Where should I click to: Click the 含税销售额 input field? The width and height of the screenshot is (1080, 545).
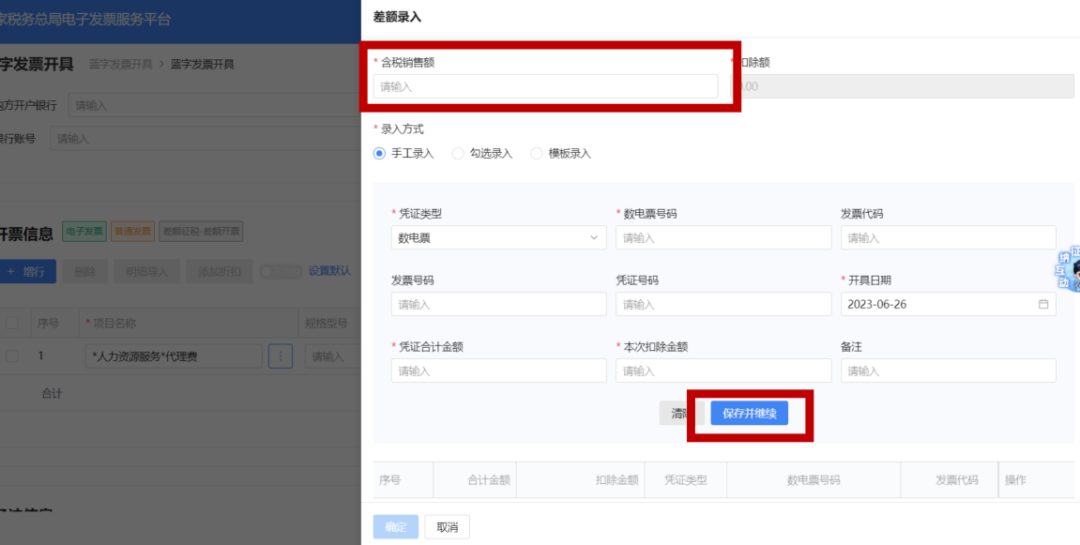[x=545, y=87]
